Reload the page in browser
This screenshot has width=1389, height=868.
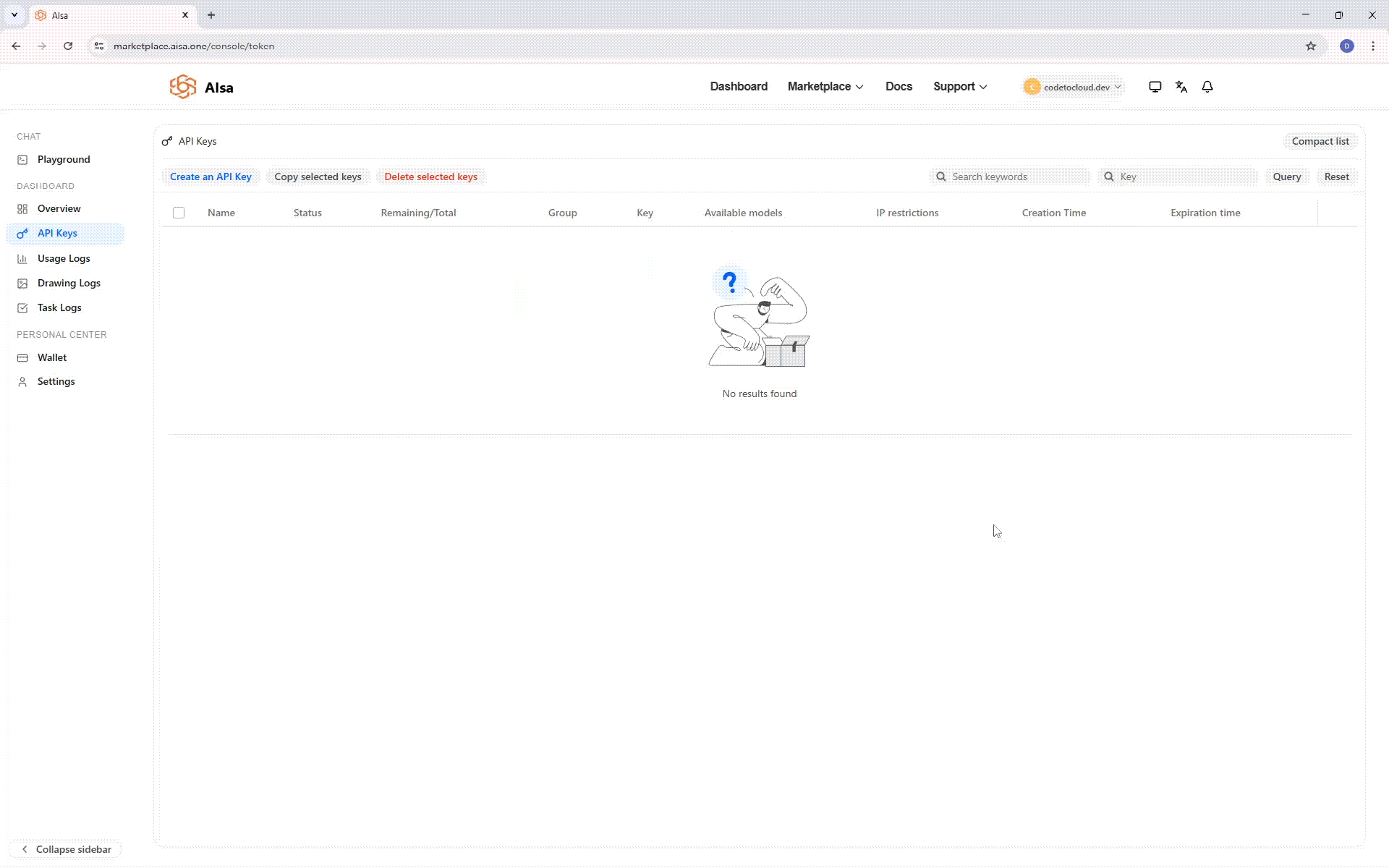pyautogui.click(x=68, y=46)
